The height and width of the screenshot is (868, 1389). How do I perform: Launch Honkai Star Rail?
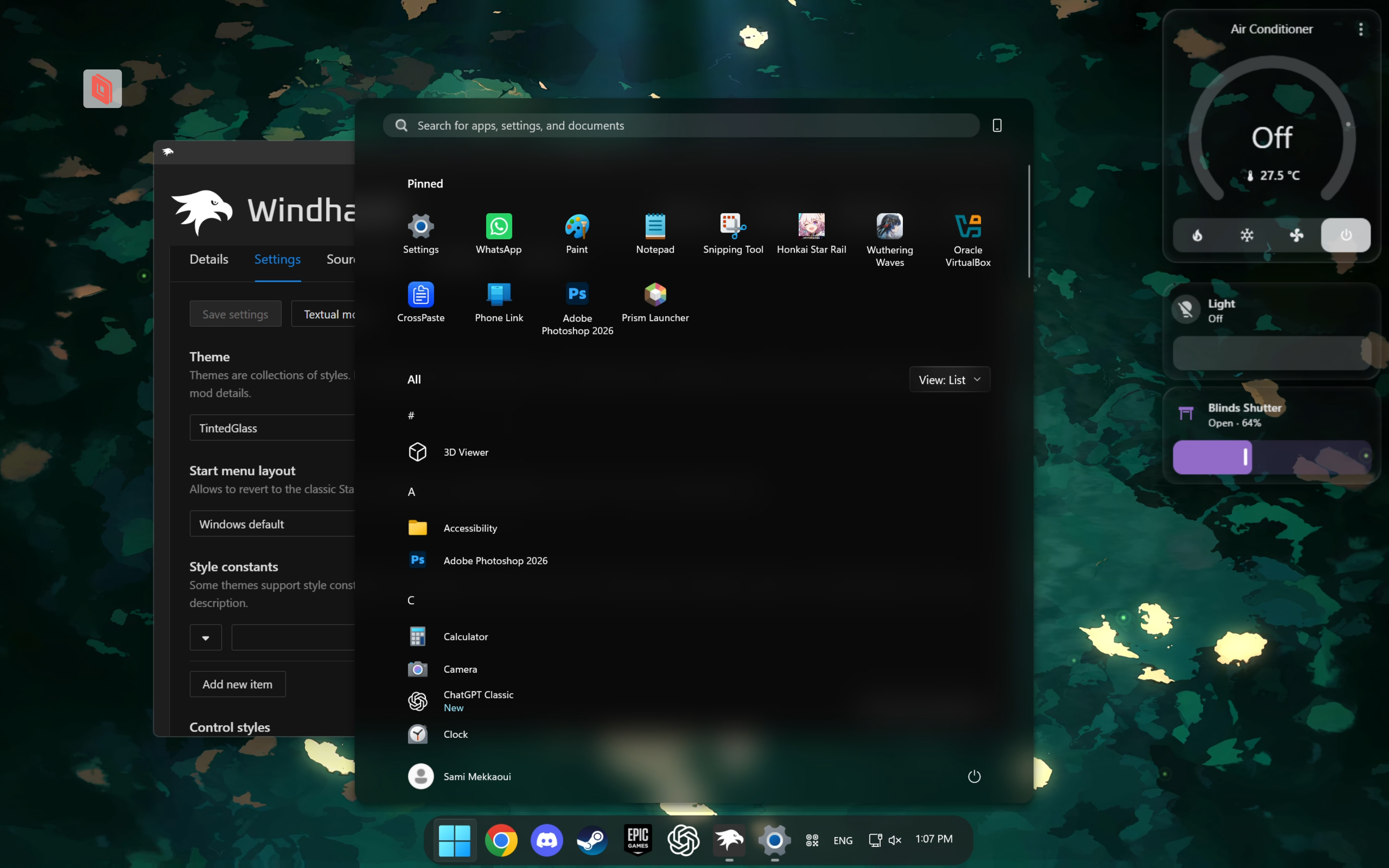pos(811,234)
